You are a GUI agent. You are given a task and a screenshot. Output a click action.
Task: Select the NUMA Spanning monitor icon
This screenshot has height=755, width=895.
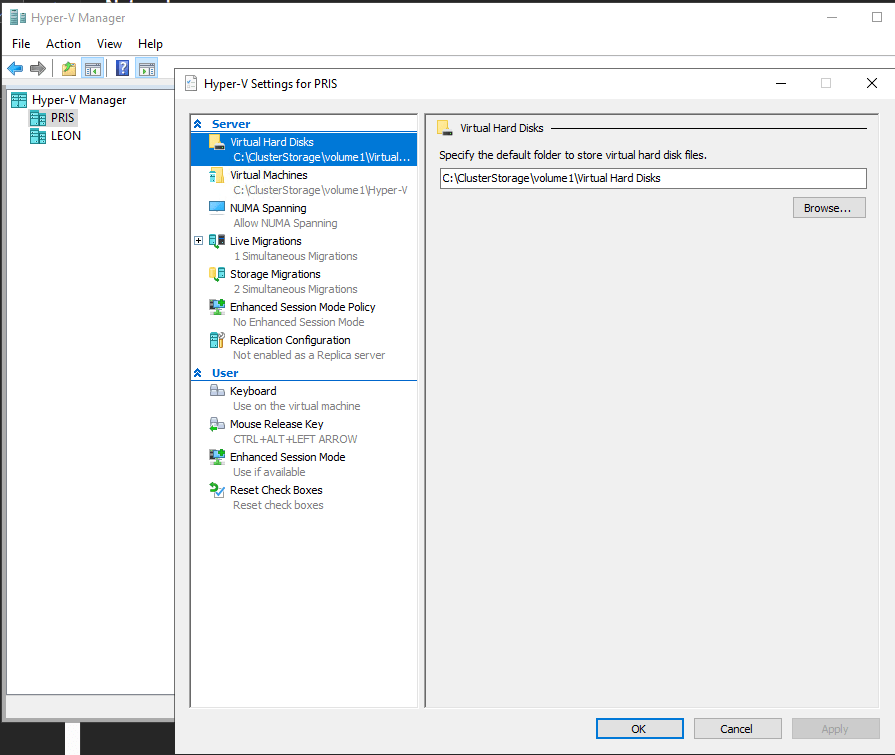(217, 208)
